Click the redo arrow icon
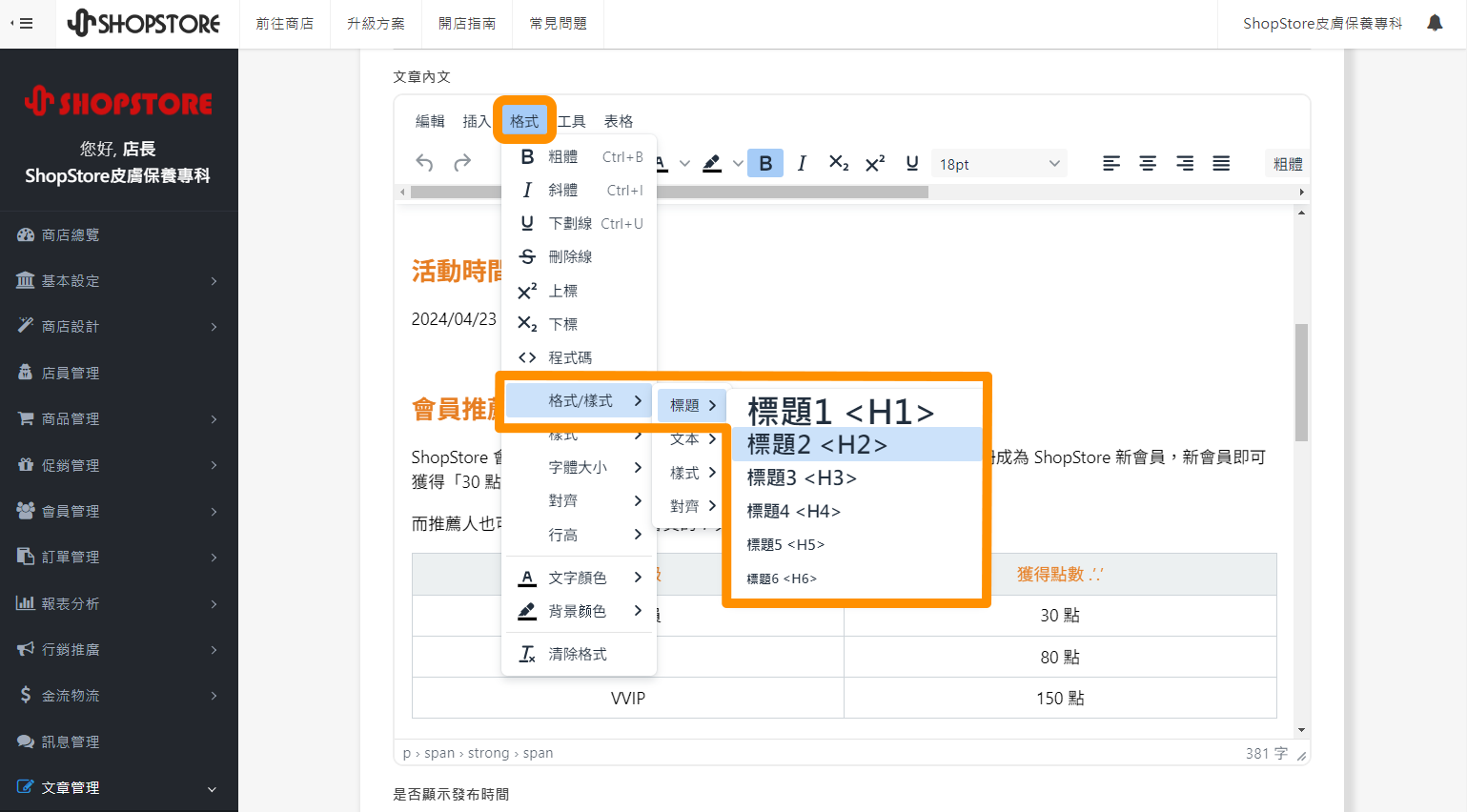Viewport: 1467px width, 812px height. tap(462, 163)
